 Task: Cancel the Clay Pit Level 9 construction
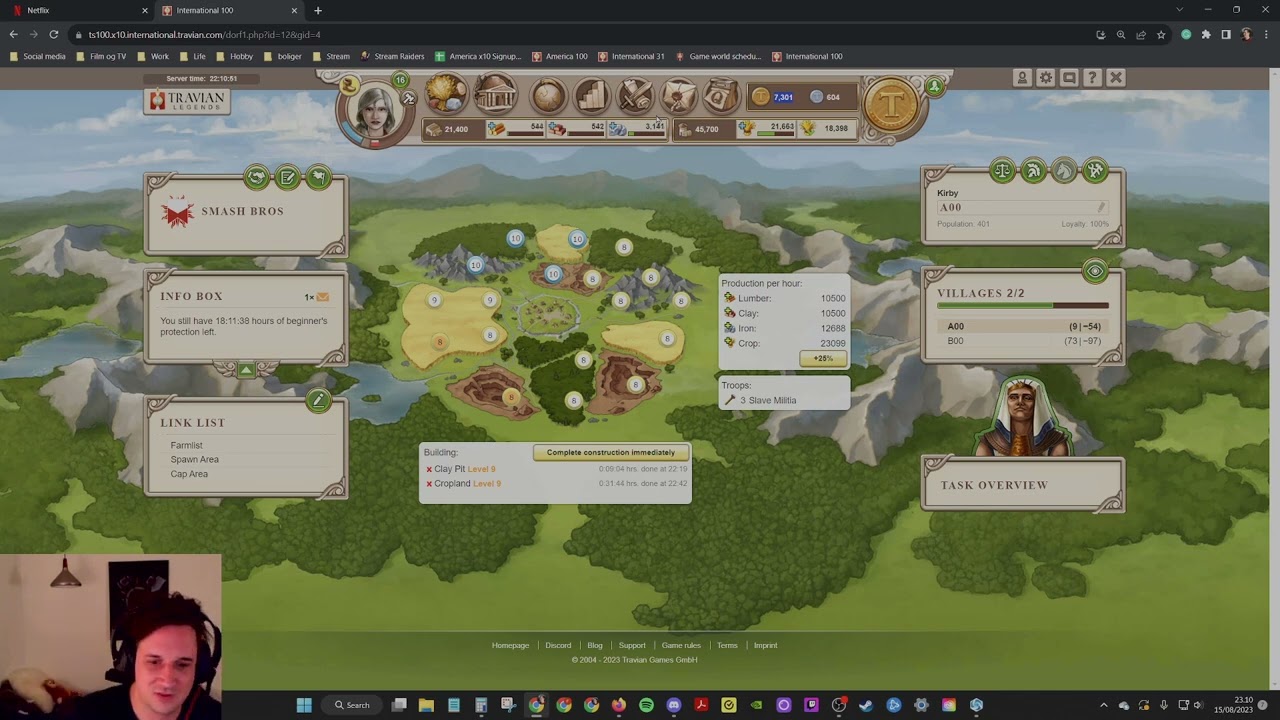[429, 469]
